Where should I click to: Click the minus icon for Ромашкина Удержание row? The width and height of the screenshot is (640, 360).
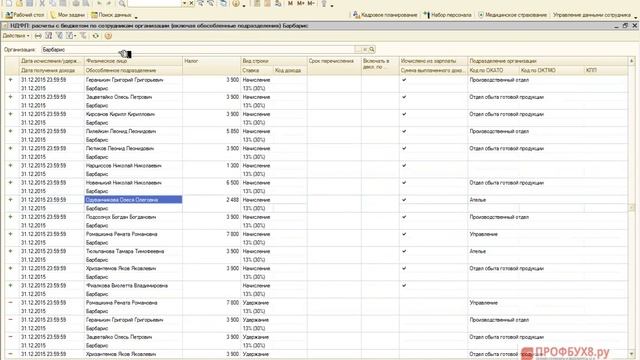tap(11, 303)
